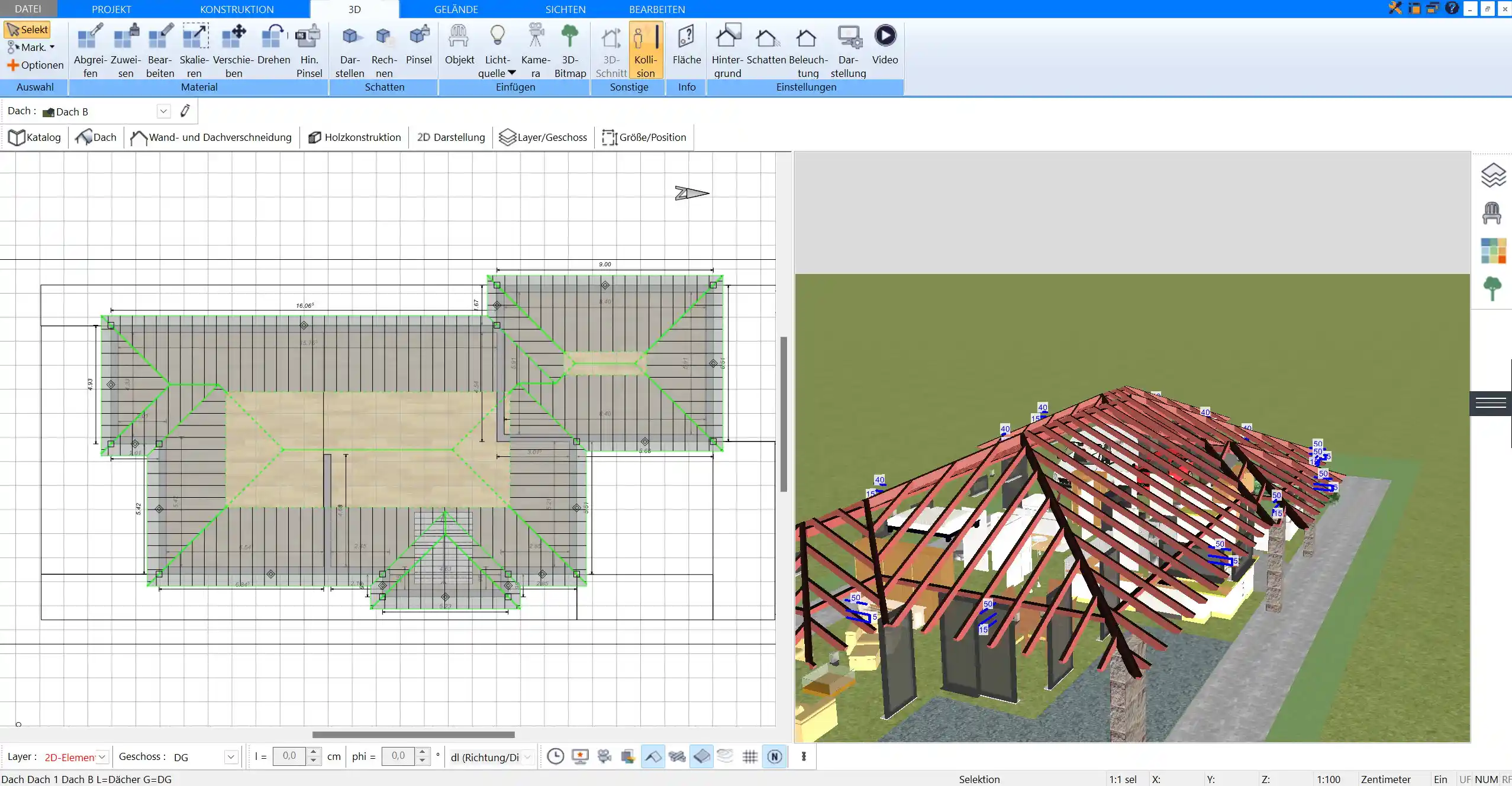
Task: Choose the Zuweisen material tool
Action: coord(125,50)
